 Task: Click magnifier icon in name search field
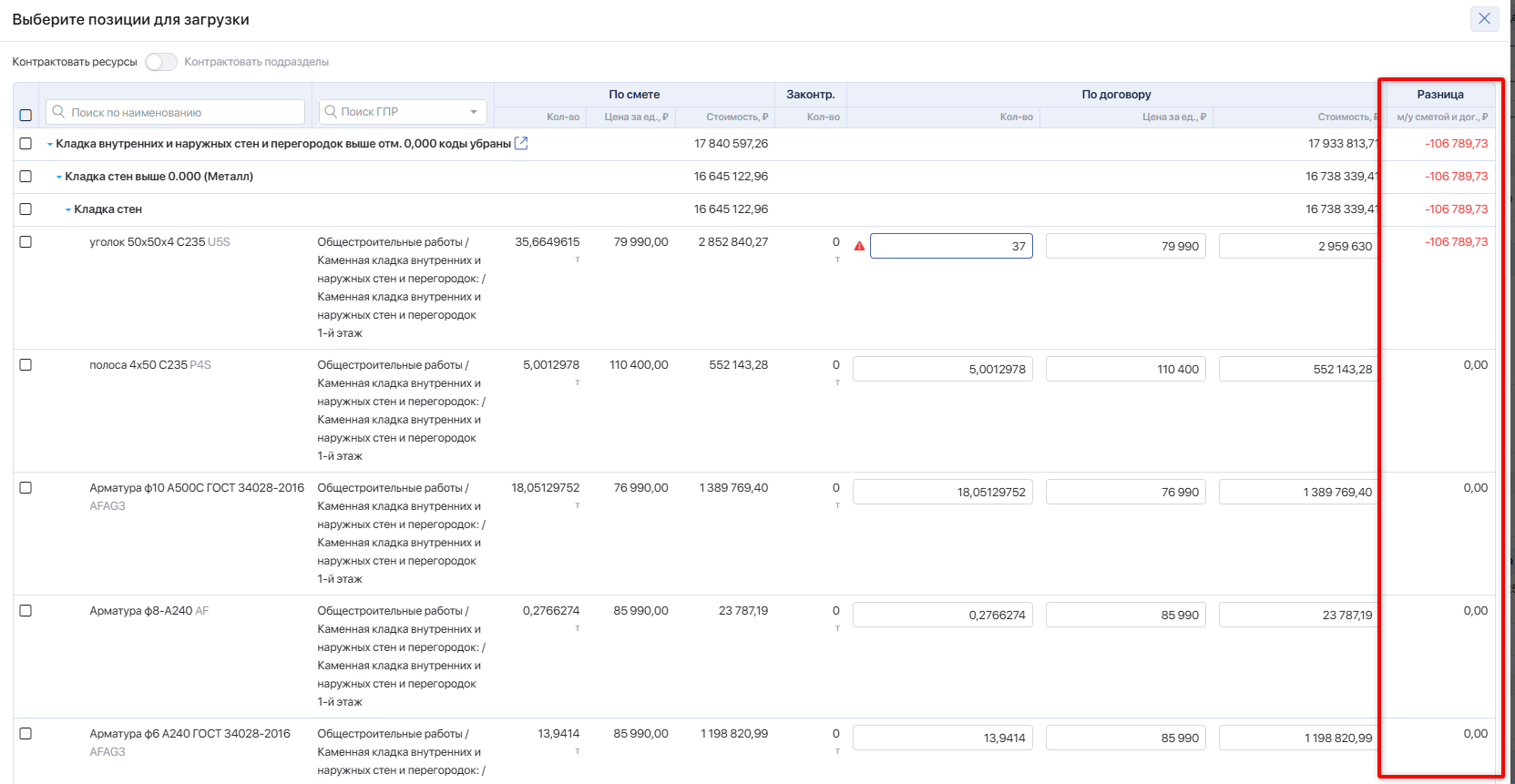(59, 112)
